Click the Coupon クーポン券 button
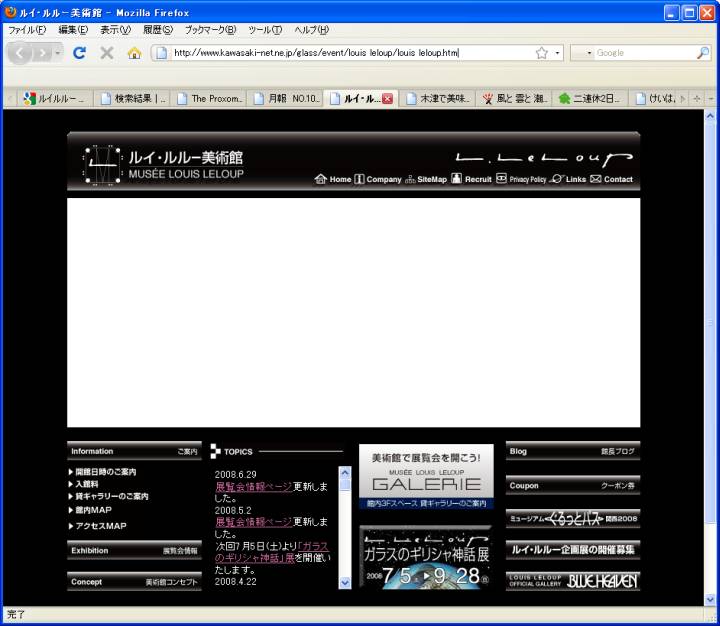This screenshot has height=626, width=720. [572, 485]
